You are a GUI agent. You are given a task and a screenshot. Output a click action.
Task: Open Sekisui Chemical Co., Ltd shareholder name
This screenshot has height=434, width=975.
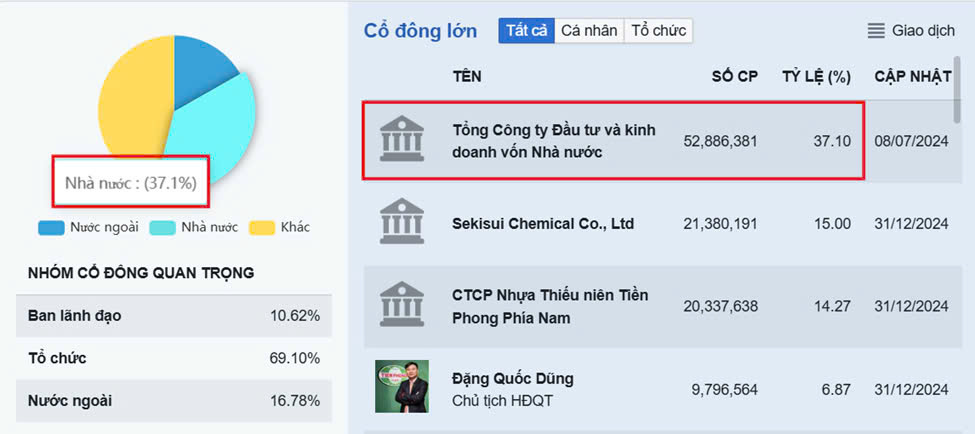point(543,223)
